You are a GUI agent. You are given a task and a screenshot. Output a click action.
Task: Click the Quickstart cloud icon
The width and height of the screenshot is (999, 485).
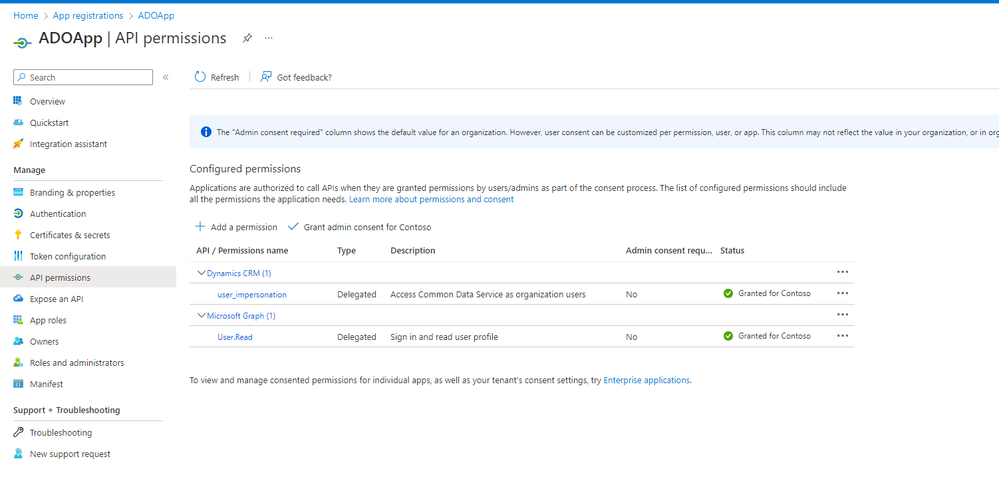pyautogui.click(x=18, y=122)
